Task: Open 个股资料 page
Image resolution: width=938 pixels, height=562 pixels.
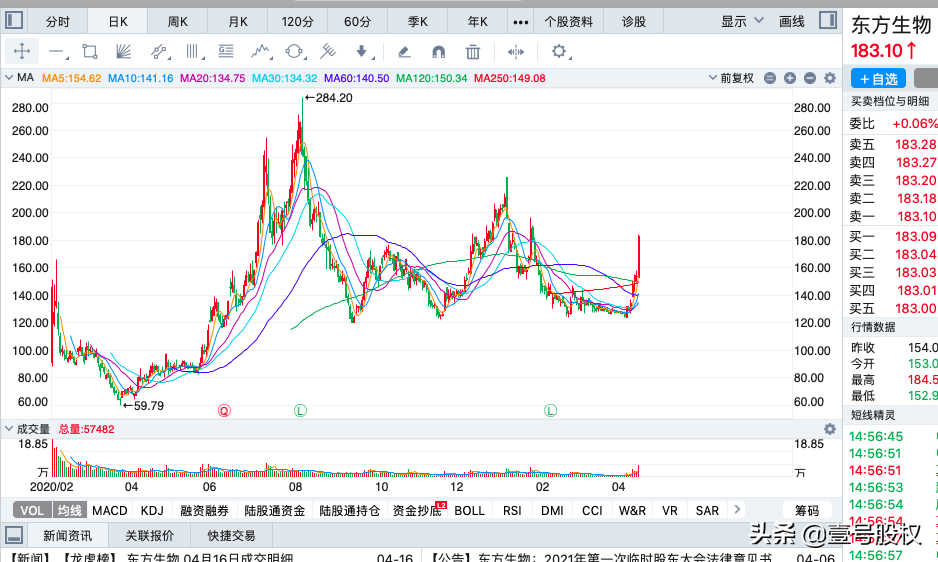Action: (x=568, y=22)
